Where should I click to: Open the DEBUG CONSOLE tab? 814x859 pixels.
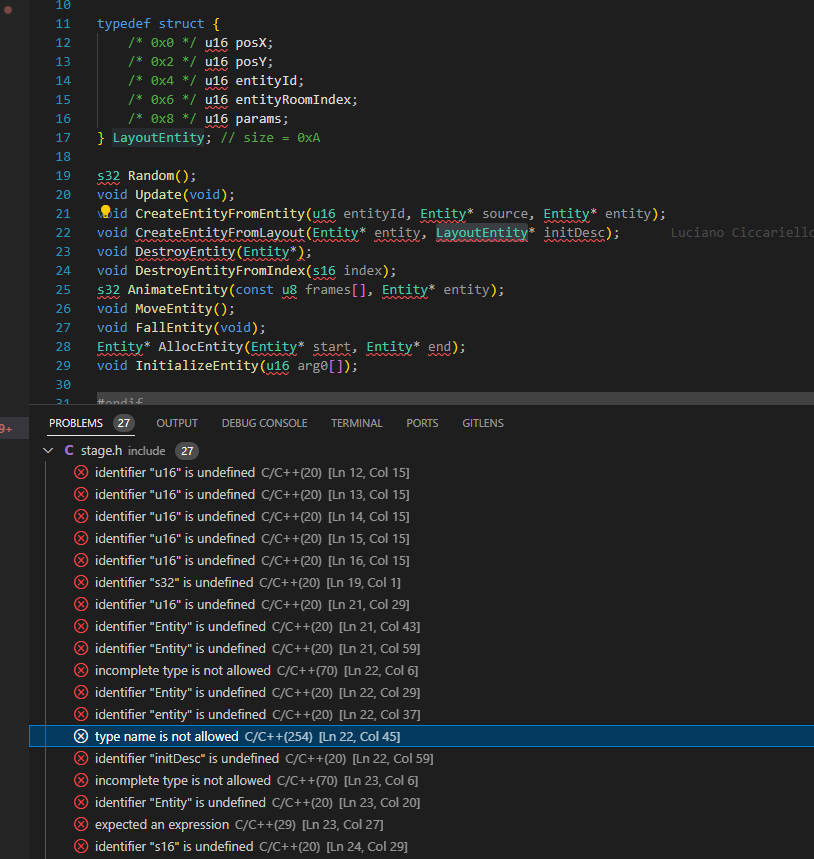point(264,423)
